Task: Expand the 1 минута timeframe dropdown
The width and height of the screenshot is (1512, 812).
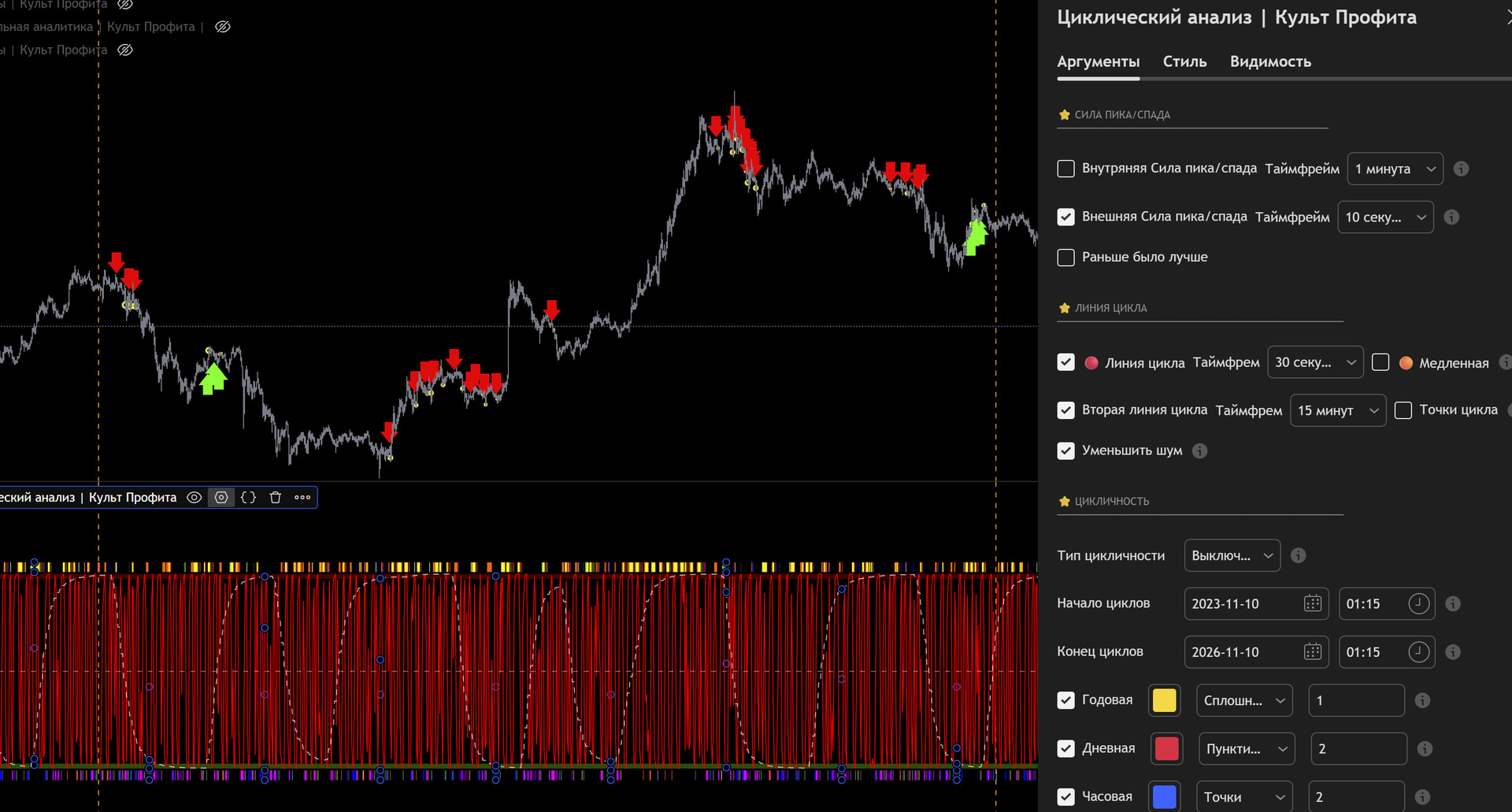Action: coord(1395,169)
